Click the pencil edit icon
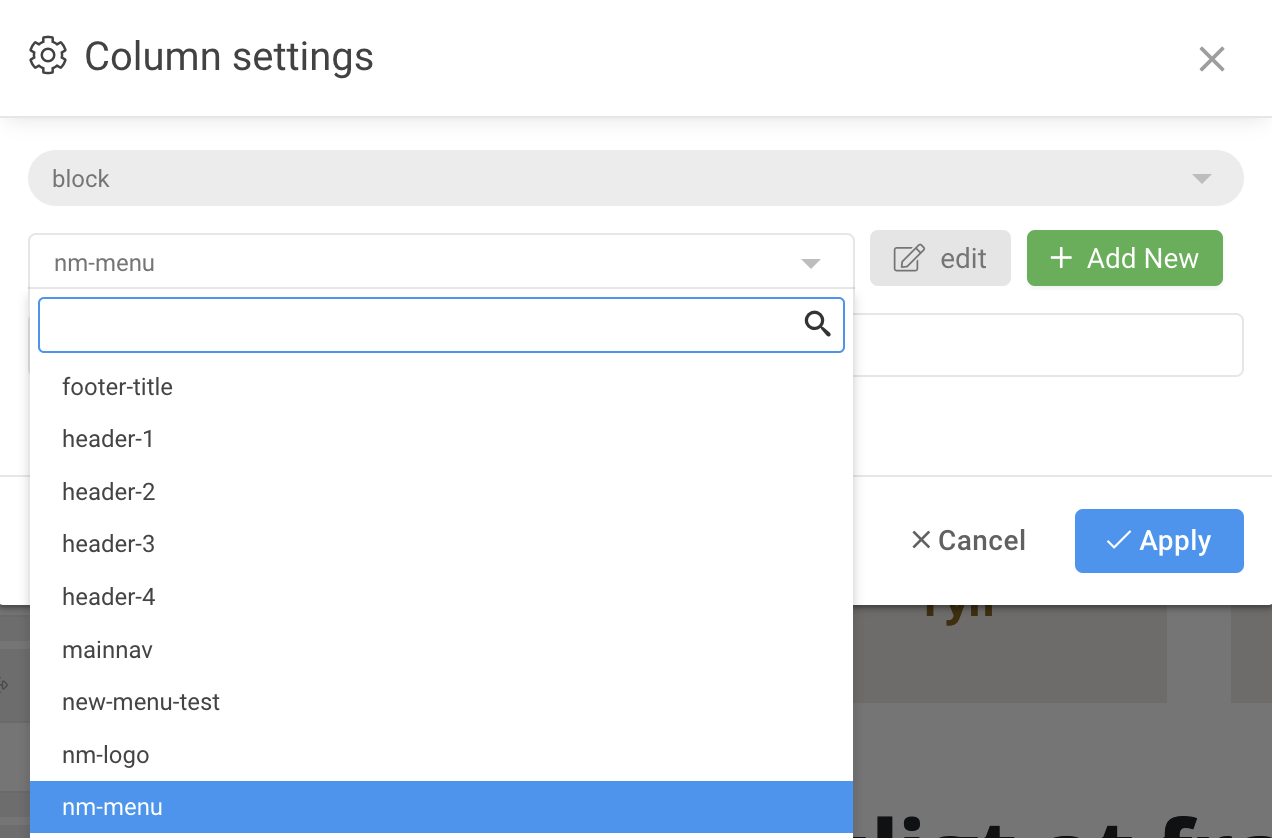 tap(908, 259)
